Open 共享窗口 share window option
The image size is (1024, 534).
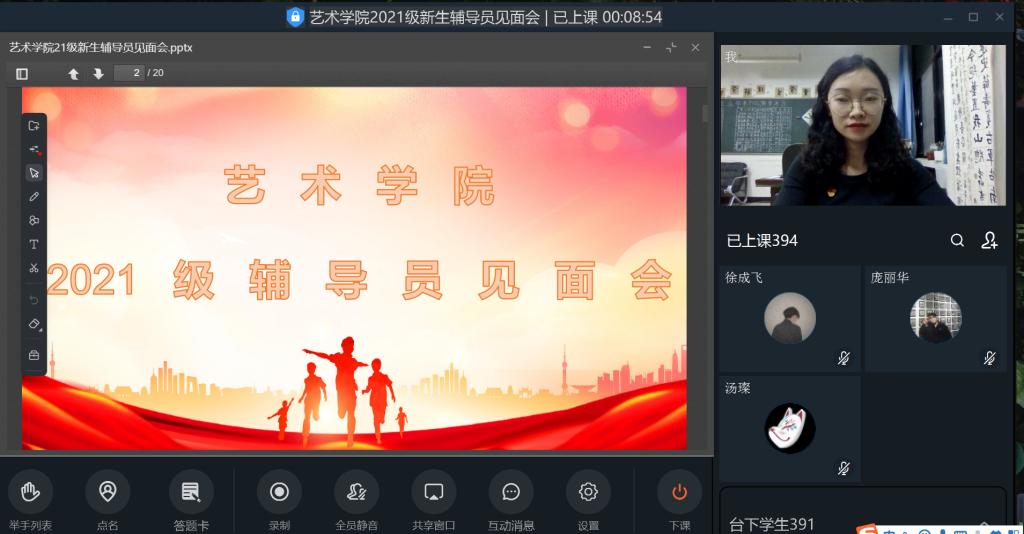point(433,492)
